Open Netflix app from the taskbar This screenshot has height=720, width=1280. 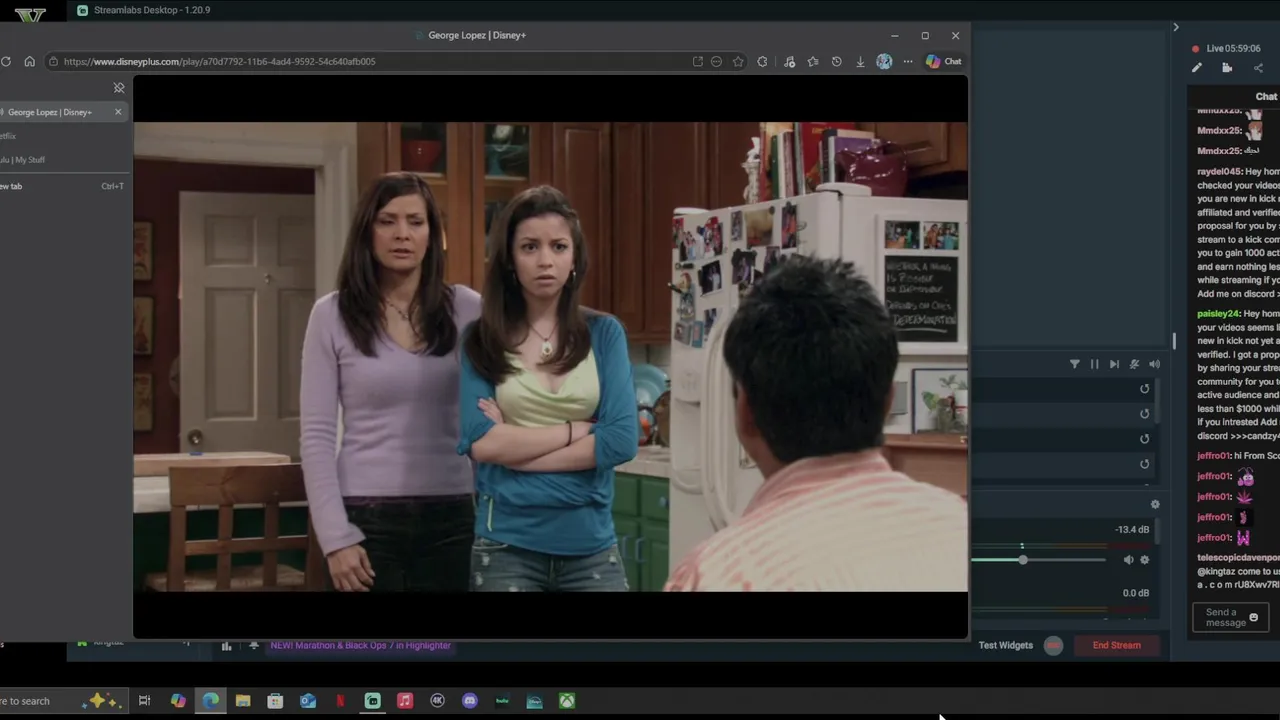[340, 701]
